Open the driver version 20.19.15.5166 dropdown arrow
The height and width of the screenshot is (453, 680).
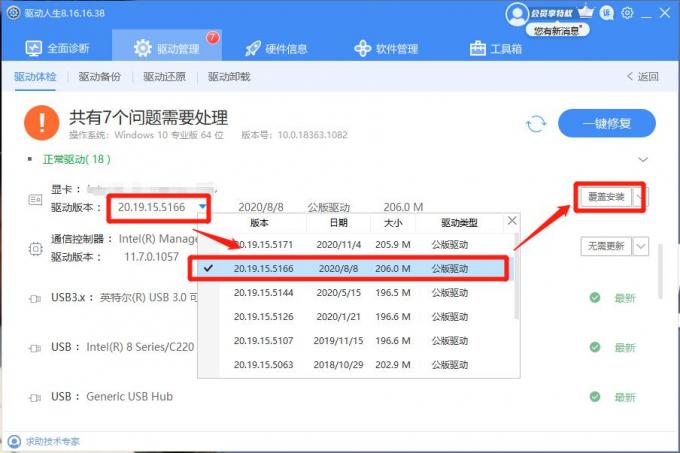pos(202,207)
